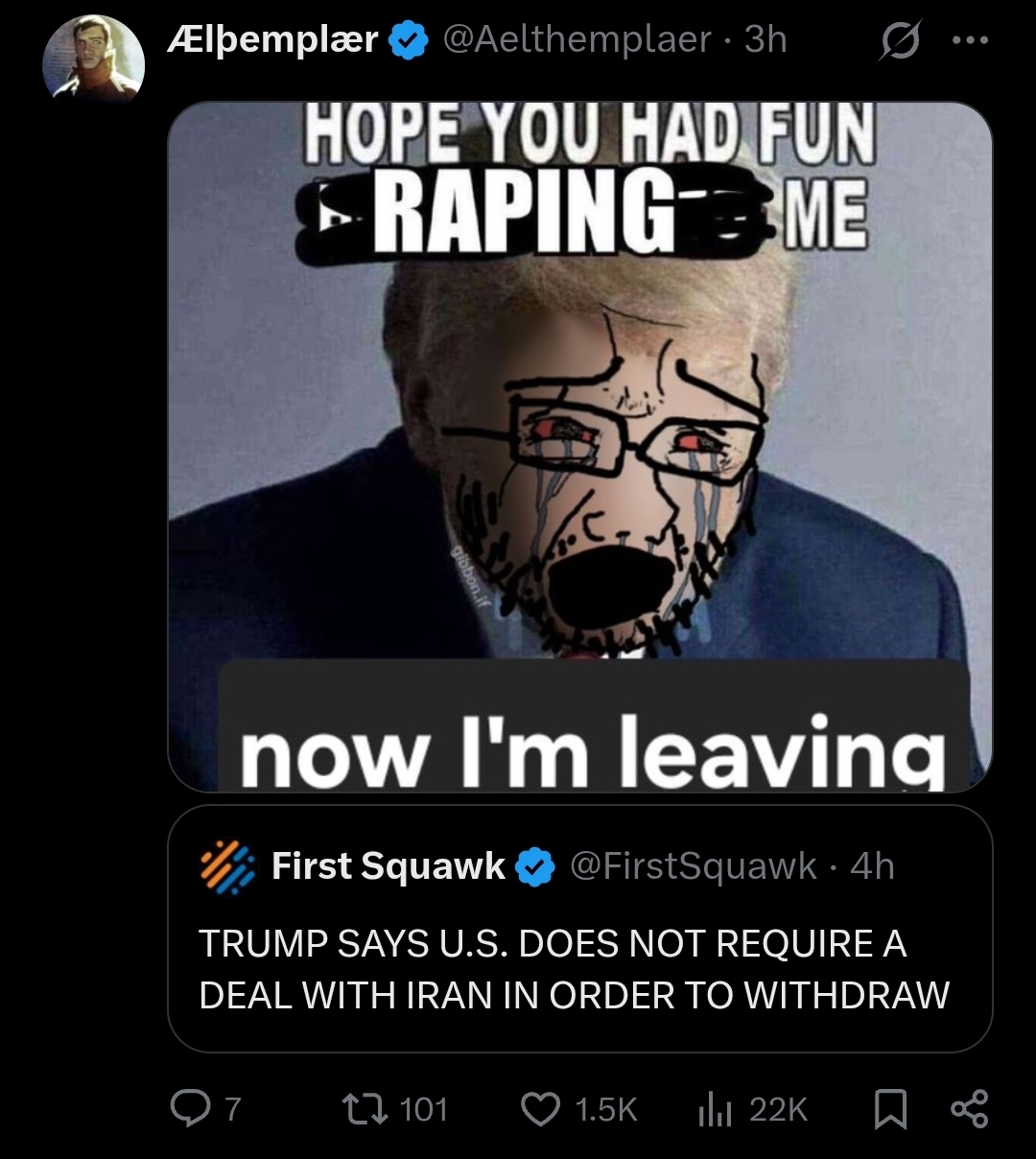Click the First Squawk account name
The image size is (1036, 1159).
click(388, 866)
